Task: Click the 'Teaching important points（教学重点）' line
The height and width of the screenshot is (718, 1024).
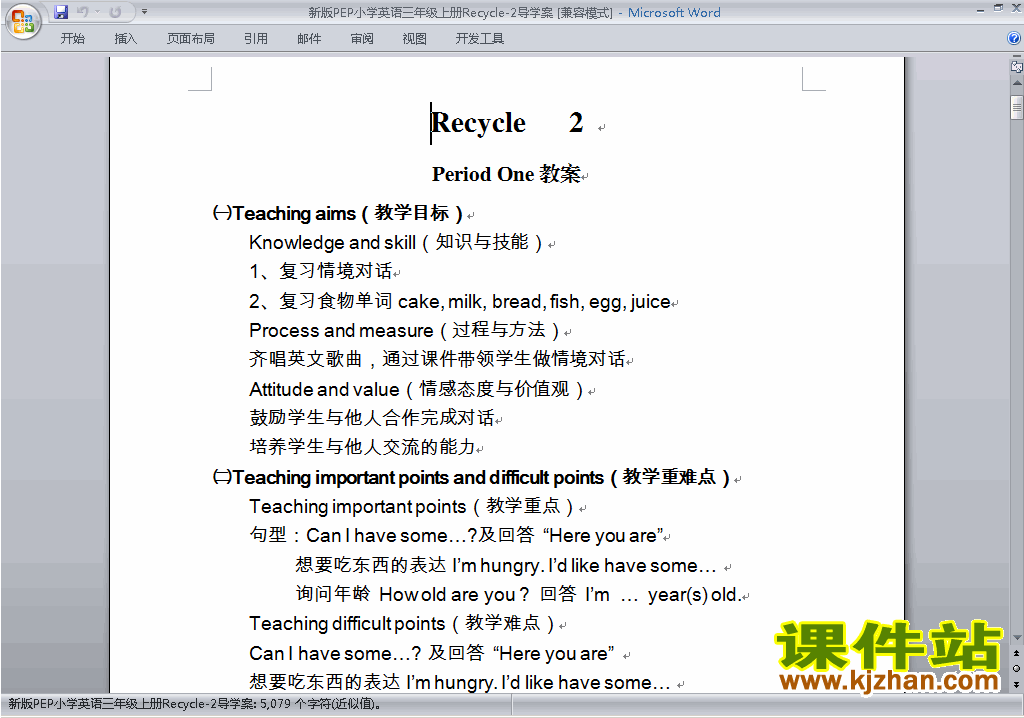Action: 411,506
